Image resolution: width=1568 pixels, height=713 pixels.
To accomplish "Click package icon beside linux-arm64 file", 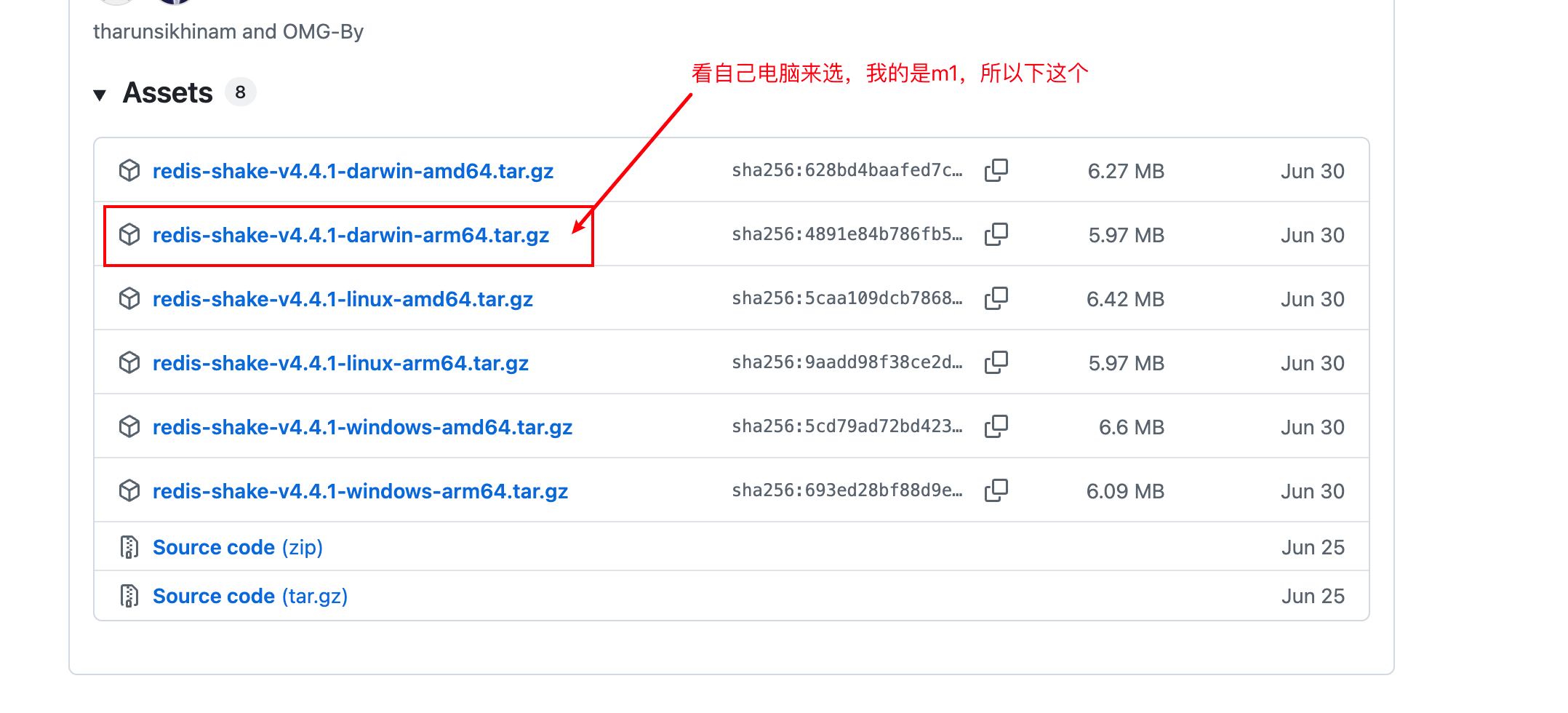I will 129,362.
